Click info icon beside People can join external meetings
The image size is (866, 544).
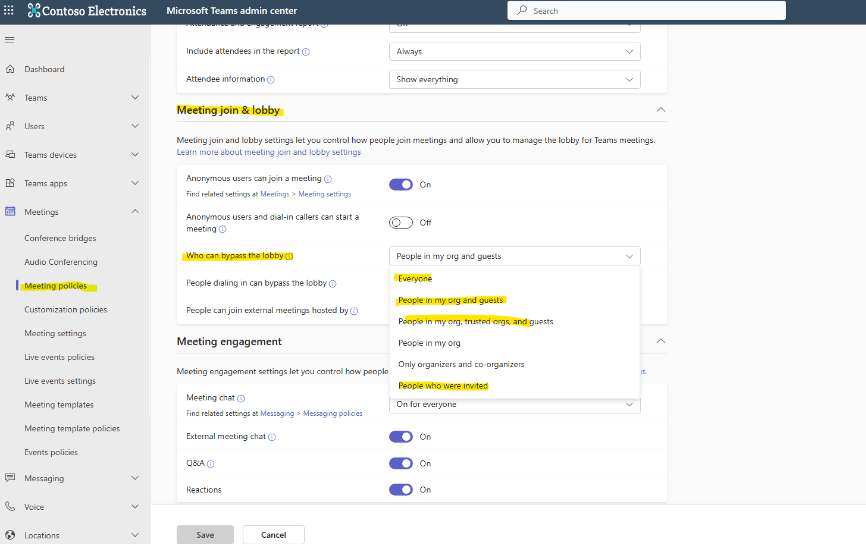(x=354, y=311)
